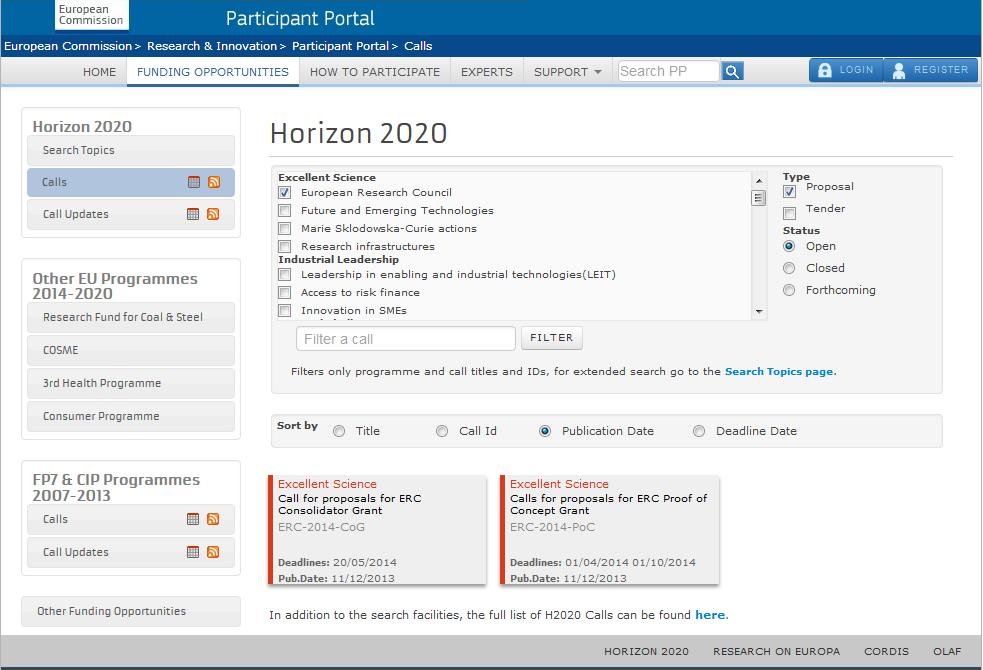Screen dimensions: 983x670
Task: Open HORIZON 2020 footer link
Action: tap(646, 651)
